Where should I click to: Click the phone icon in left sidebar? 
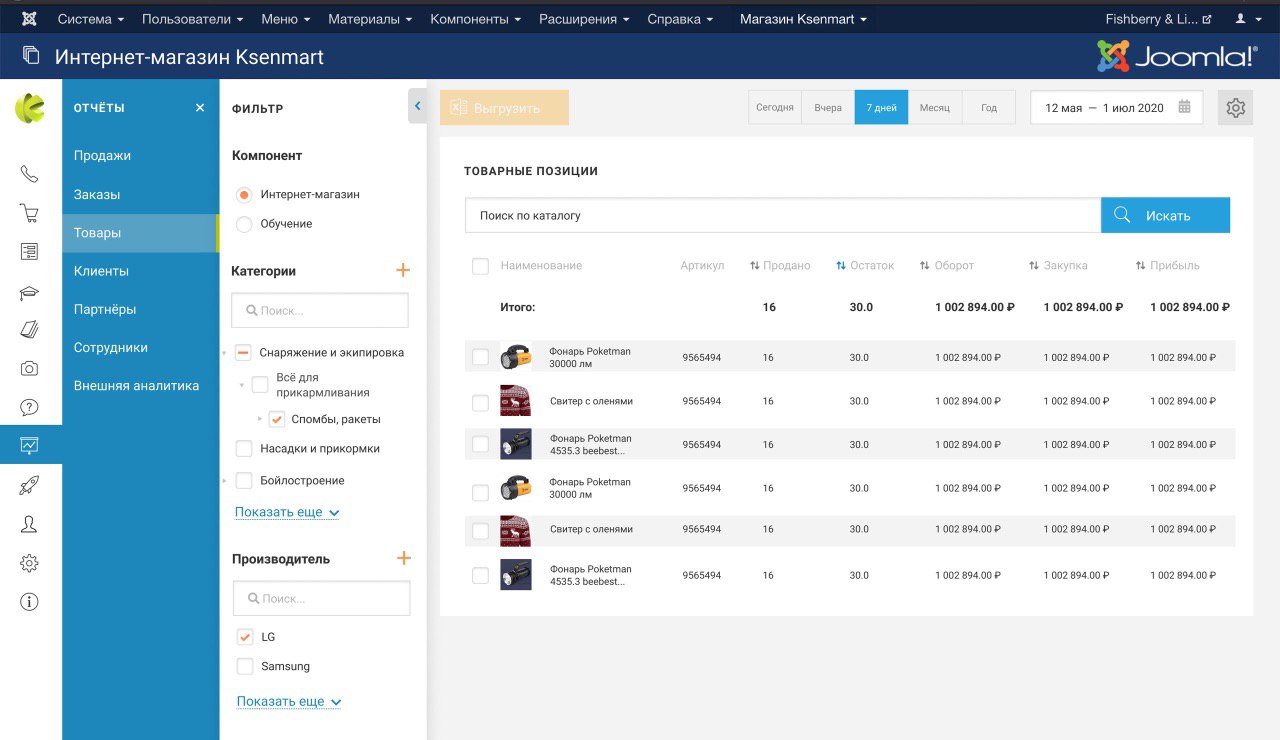pos(30,174)
